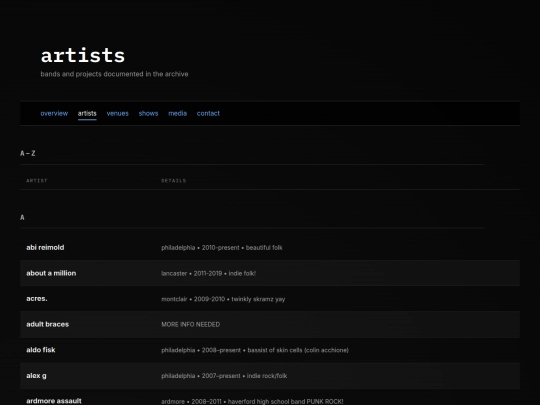The image size is (540, 405).
Task: Open the overview nav link
Action: tap(54, 113)
